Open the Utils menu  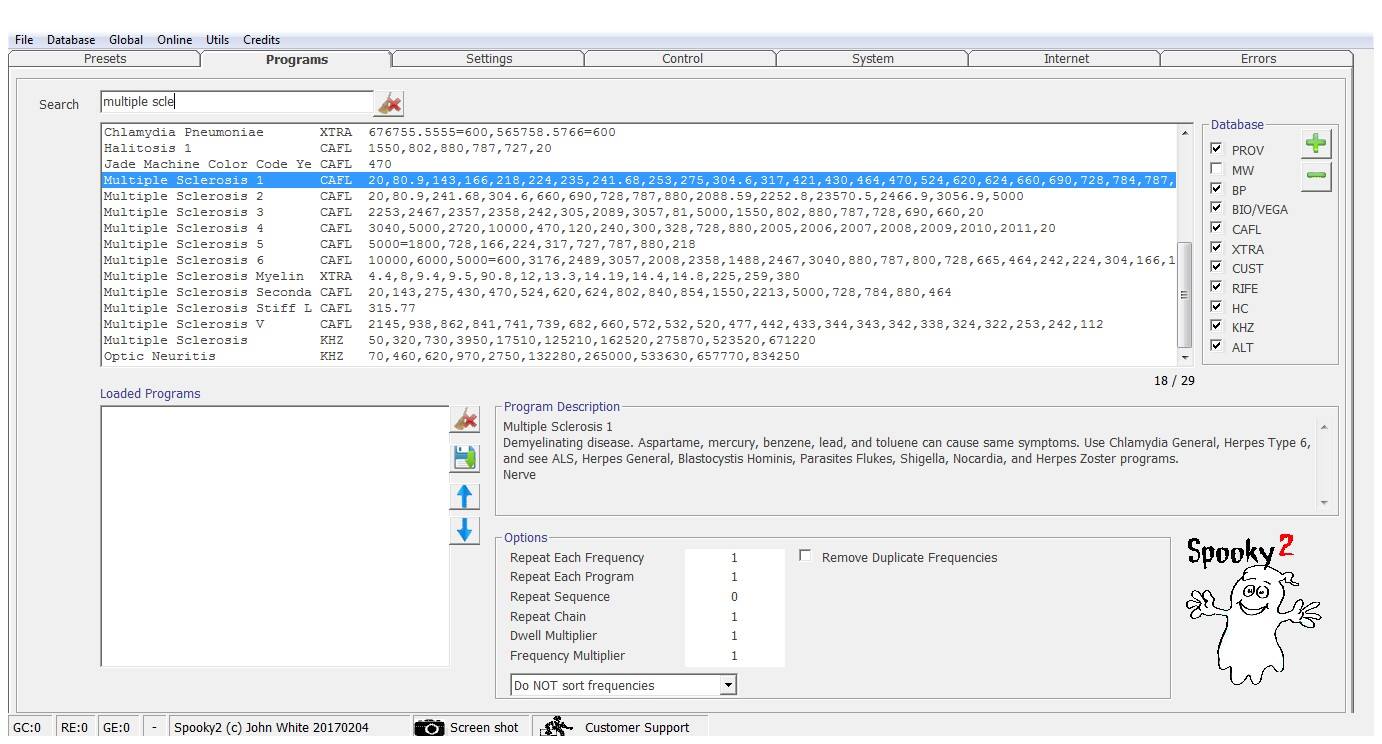coord(217,40)
